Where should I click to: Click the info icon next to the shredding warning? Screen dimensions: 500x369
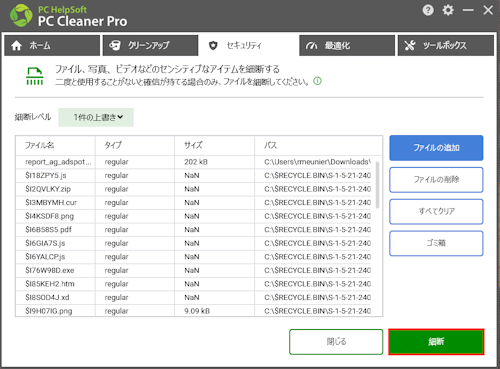coord(318,81)
